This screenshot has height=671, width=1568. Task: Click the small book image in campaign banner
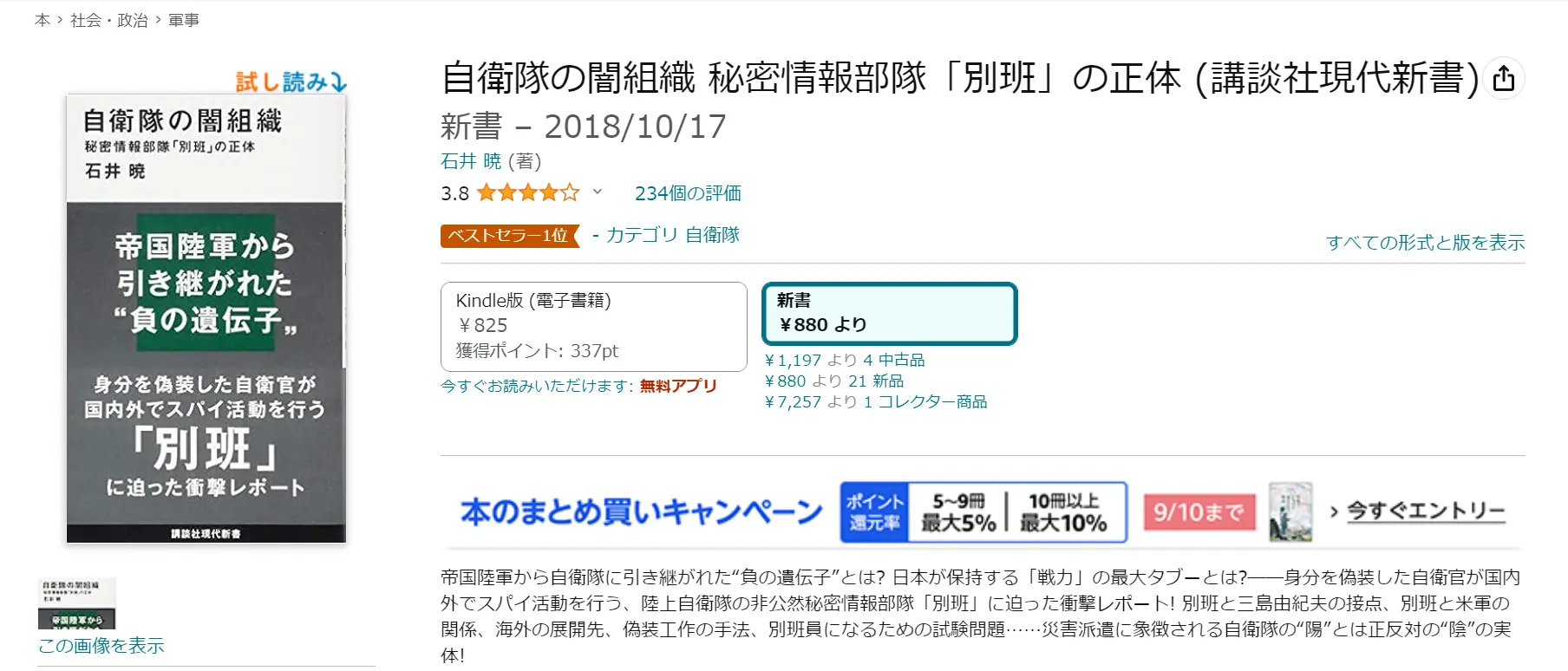[x=1290, y=512]
